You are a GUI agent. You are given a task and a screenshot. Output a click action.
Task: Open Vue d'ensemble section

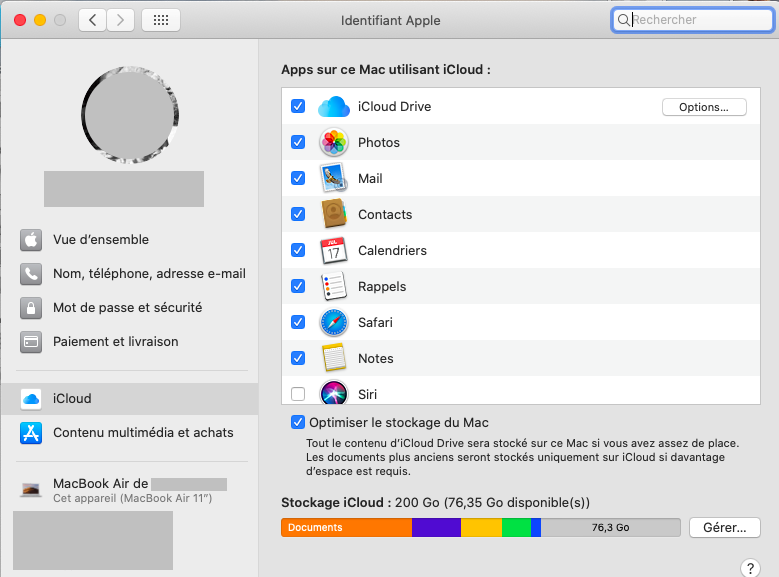pyautogui.click(x=100, y=240)
